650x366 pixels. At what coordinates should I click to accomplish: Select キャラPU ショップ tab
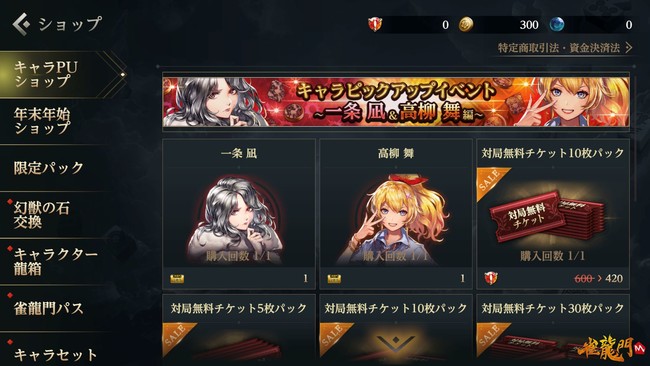[62, 74]
